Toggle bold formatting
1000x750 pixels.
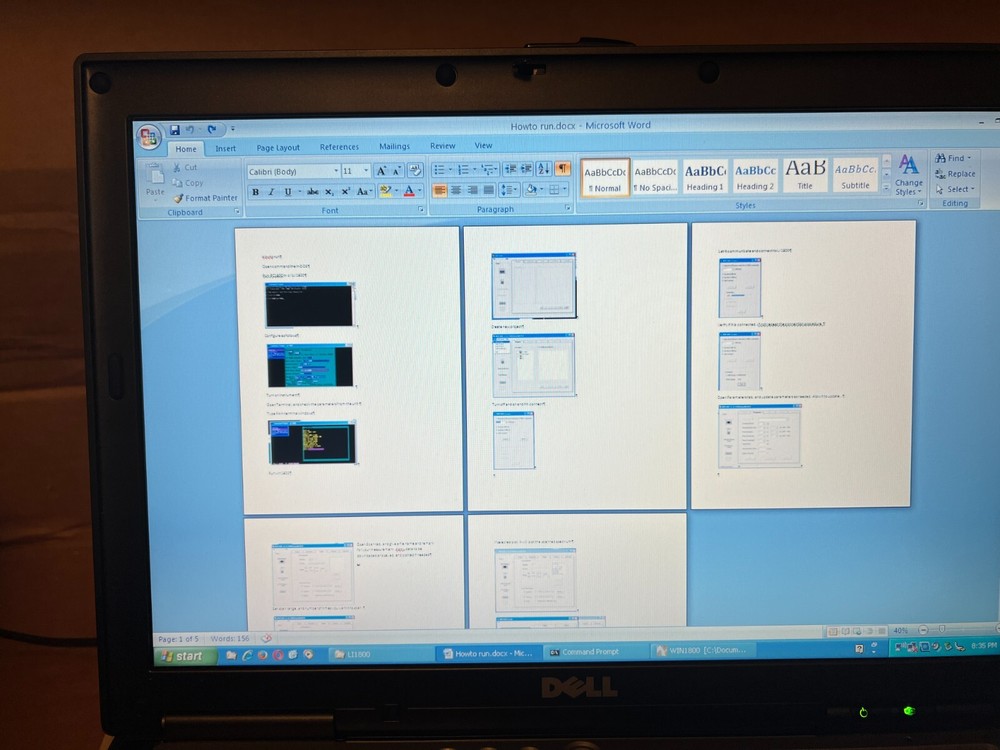click(254, 191)
